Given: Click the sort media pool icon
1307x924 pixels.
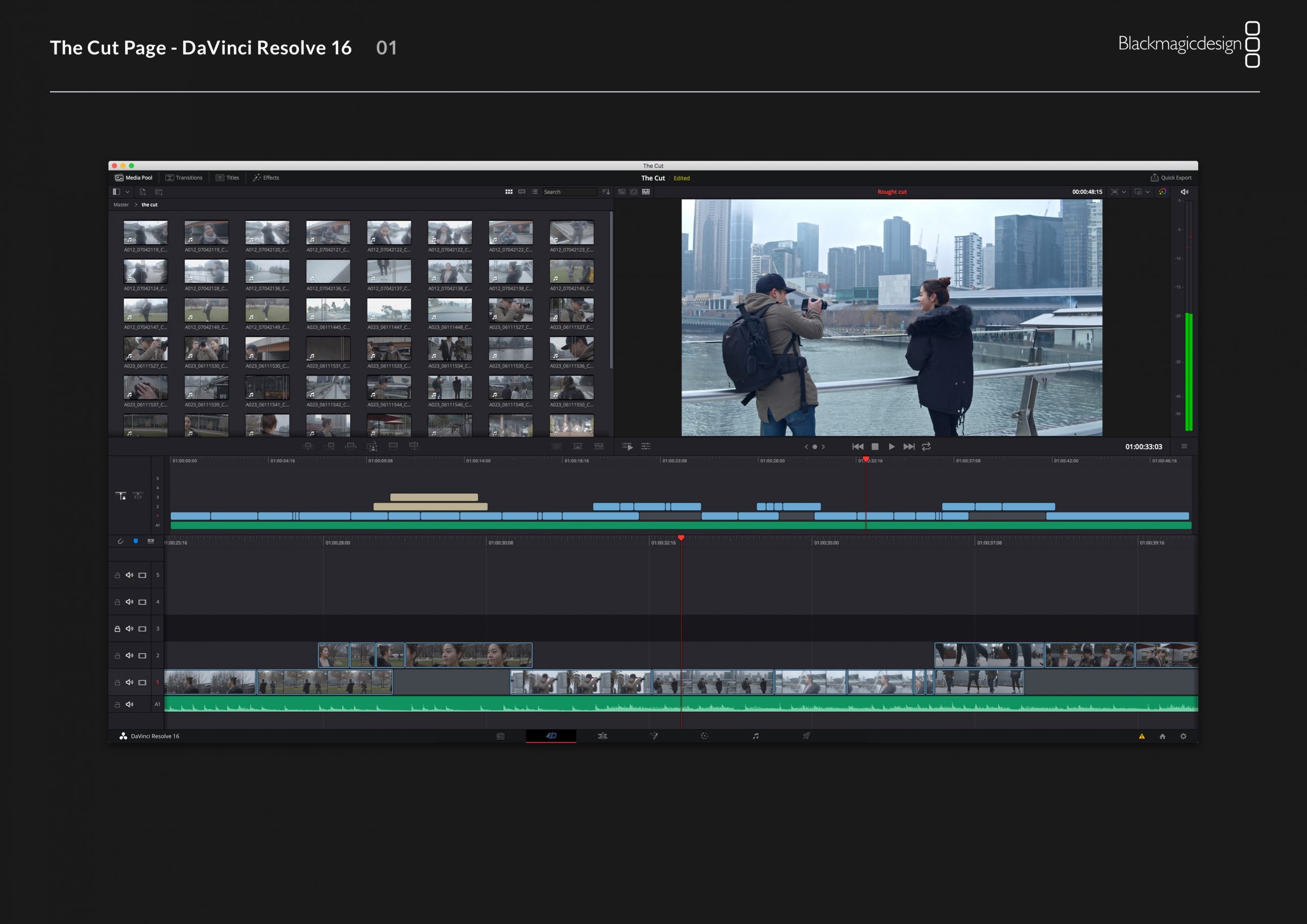Looking at the screenshot, I should [x=606, y=192].
